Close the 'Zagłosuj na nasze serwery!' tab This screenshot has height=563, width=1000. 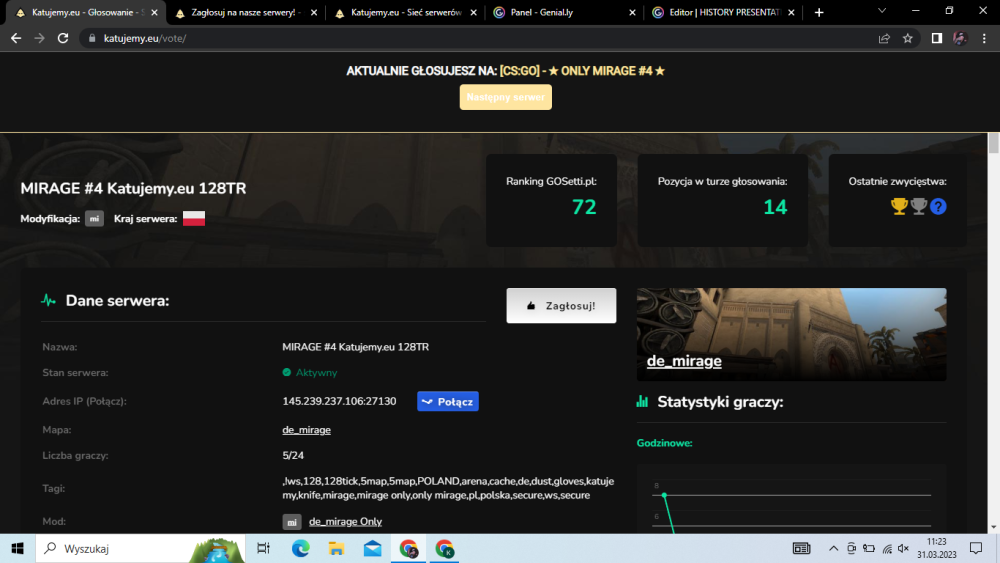[x=313, y=13]
